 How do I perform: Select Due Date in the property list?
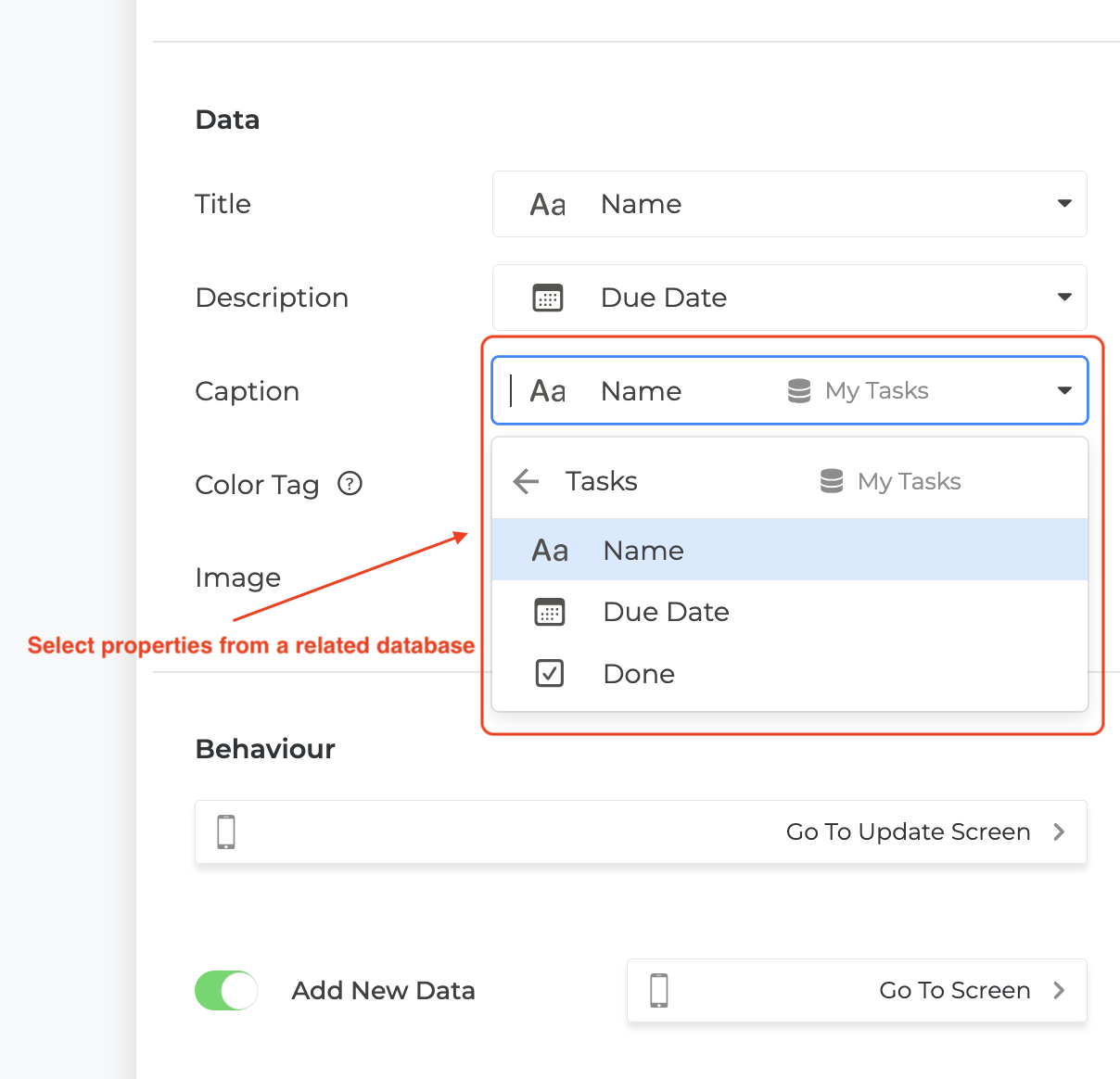tap(666, 612)
